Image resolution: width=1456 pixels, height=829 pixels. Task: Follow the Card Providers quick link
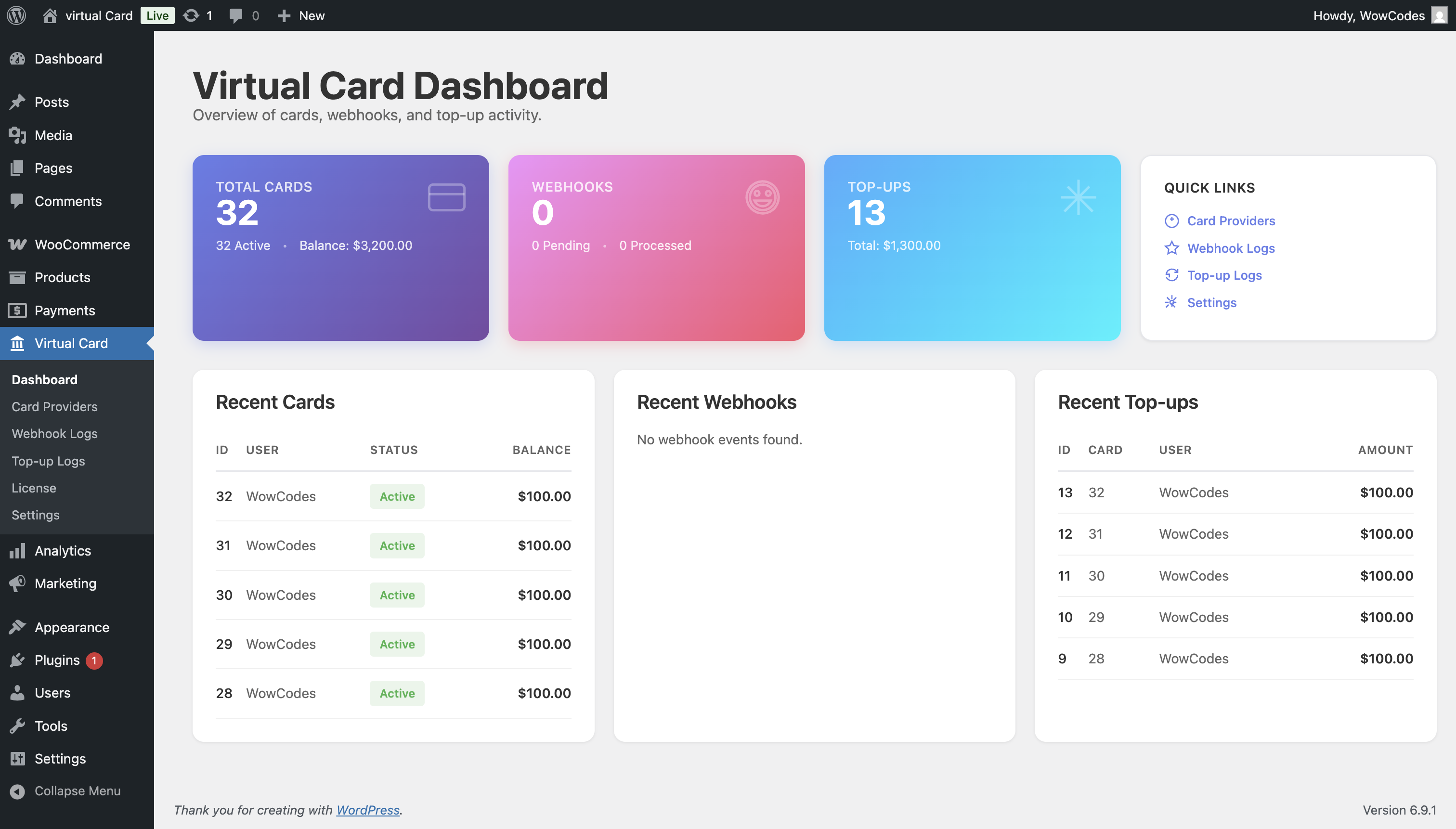coord(1231,220)
